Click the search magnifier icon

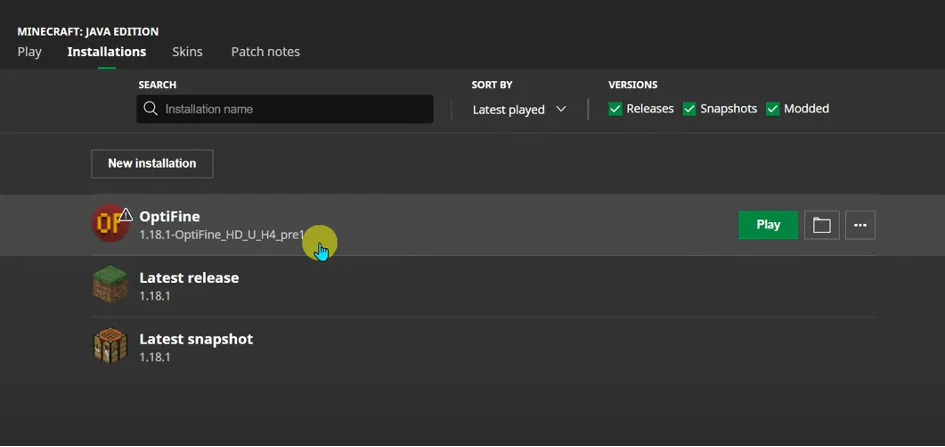(x=151, y=109)
